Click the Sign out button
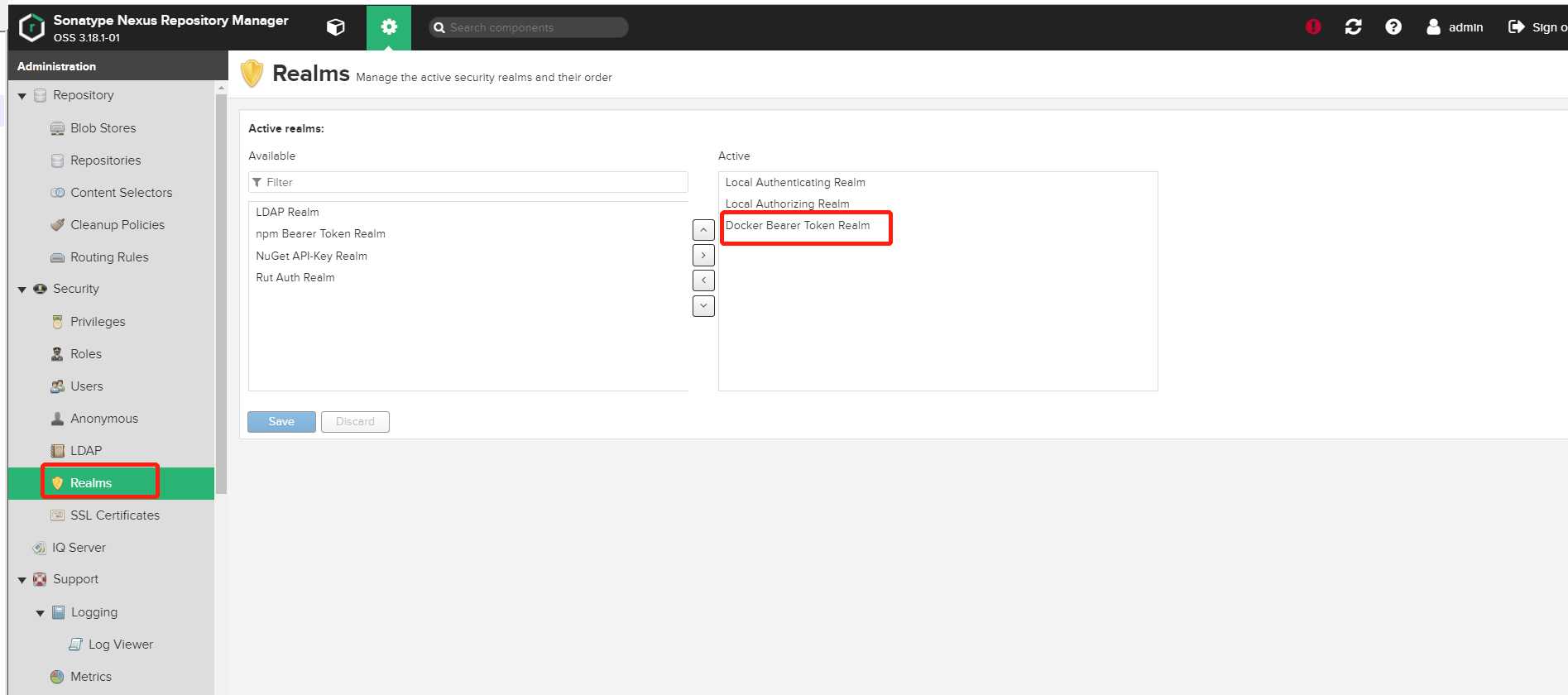Viewport: 1568px width, 695px height. (1537, 26)
